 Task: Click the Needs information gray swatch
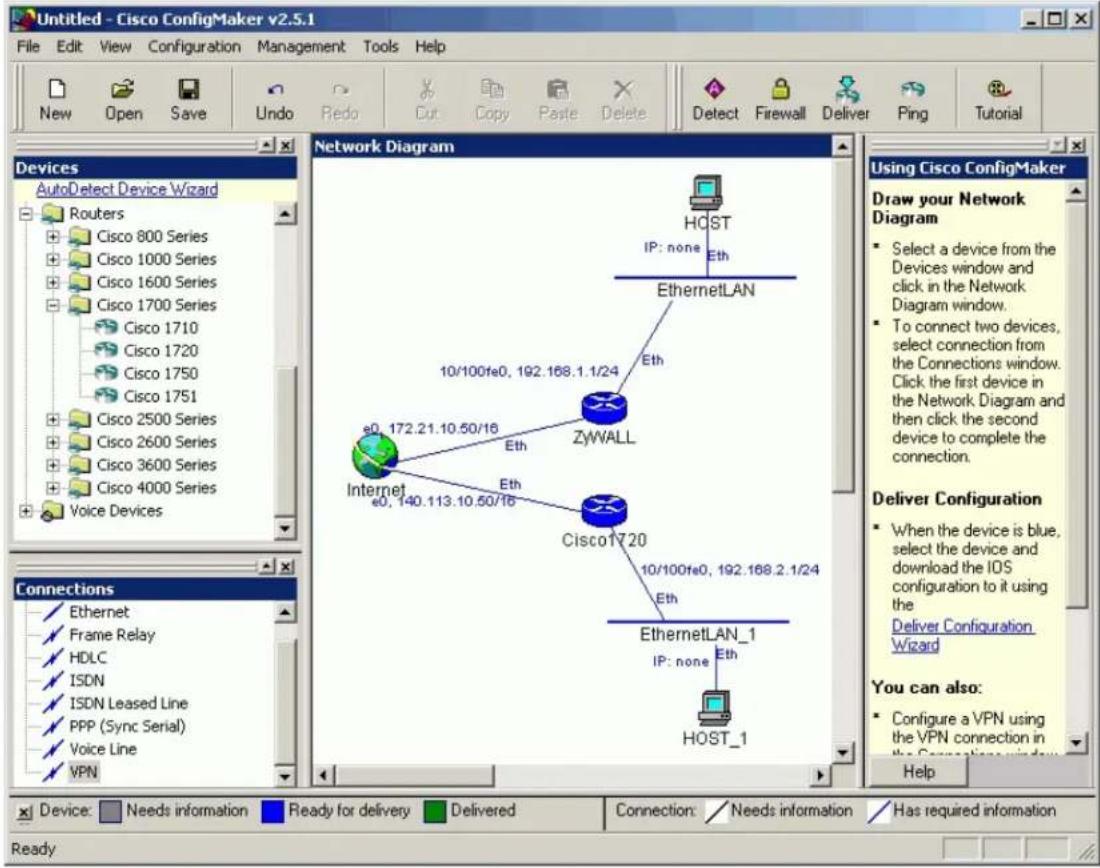click(110, 811)
